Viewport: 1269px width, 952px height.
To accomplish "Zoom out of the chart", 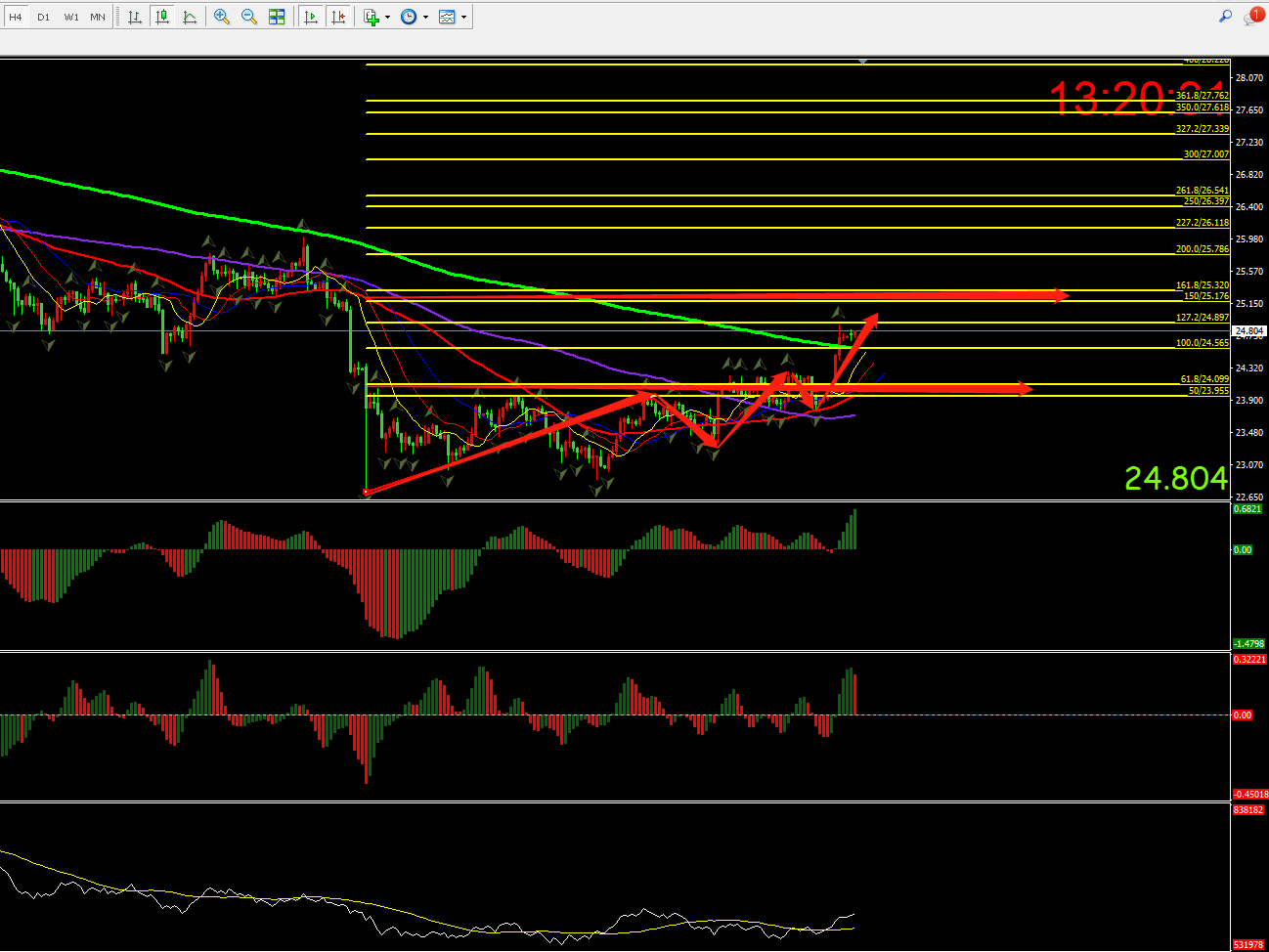I will [x=249, y=17].
